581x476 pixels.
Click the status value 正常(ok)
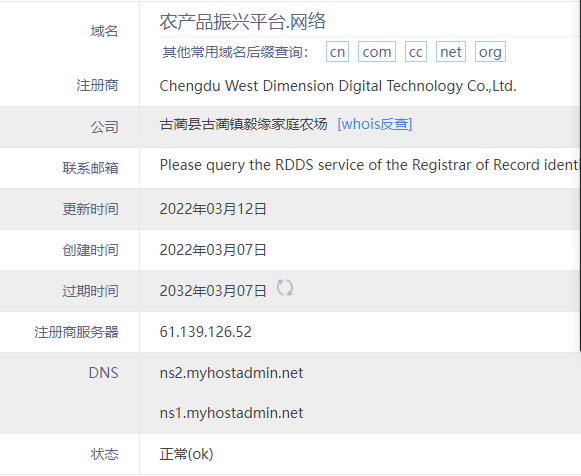pos(186,454)
